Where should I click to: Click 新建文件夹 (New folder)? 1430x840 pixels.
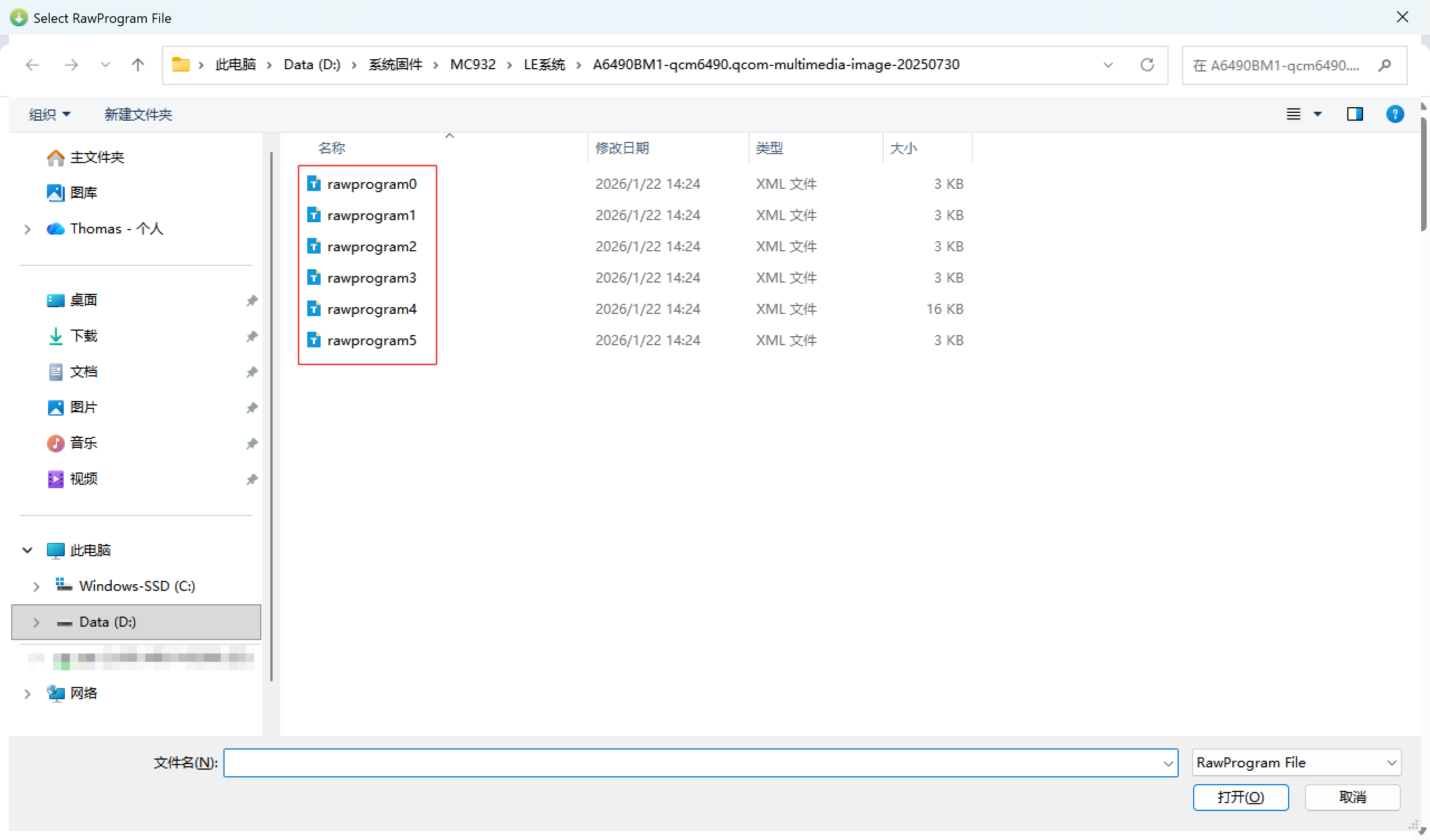(138, 114)
